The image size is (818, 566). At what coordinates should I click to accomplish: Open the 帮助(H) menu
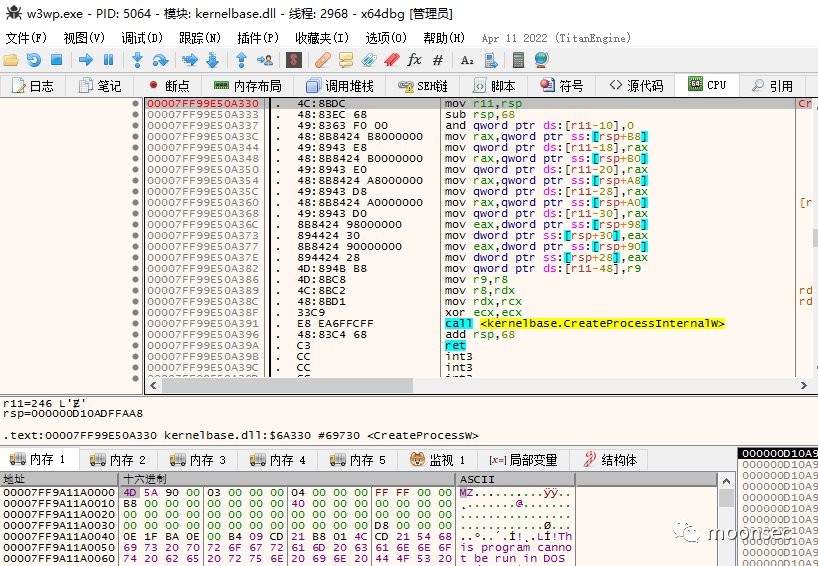444,38
